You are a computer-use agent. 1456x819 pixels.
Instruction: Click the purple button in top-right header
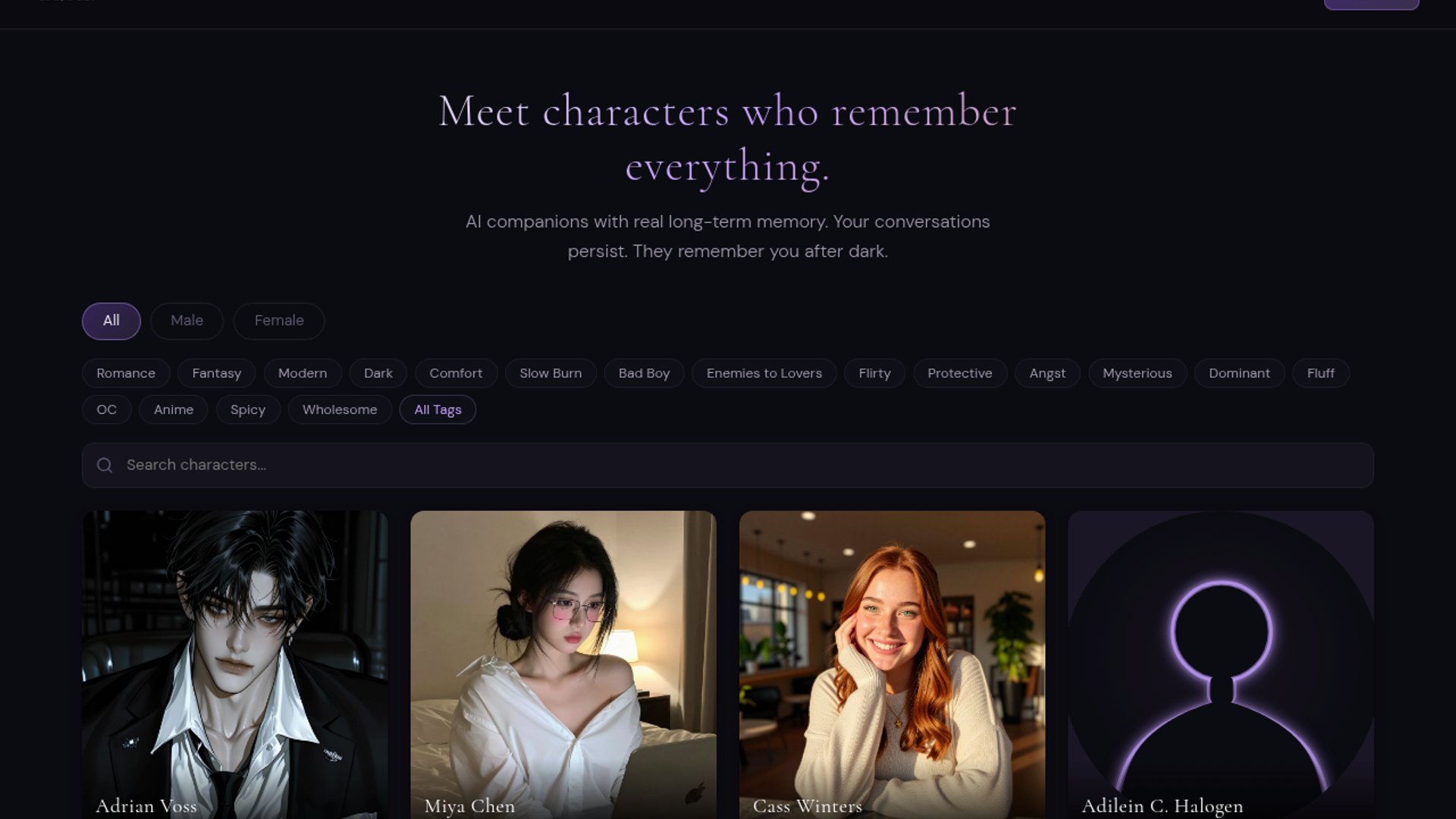1371,4
